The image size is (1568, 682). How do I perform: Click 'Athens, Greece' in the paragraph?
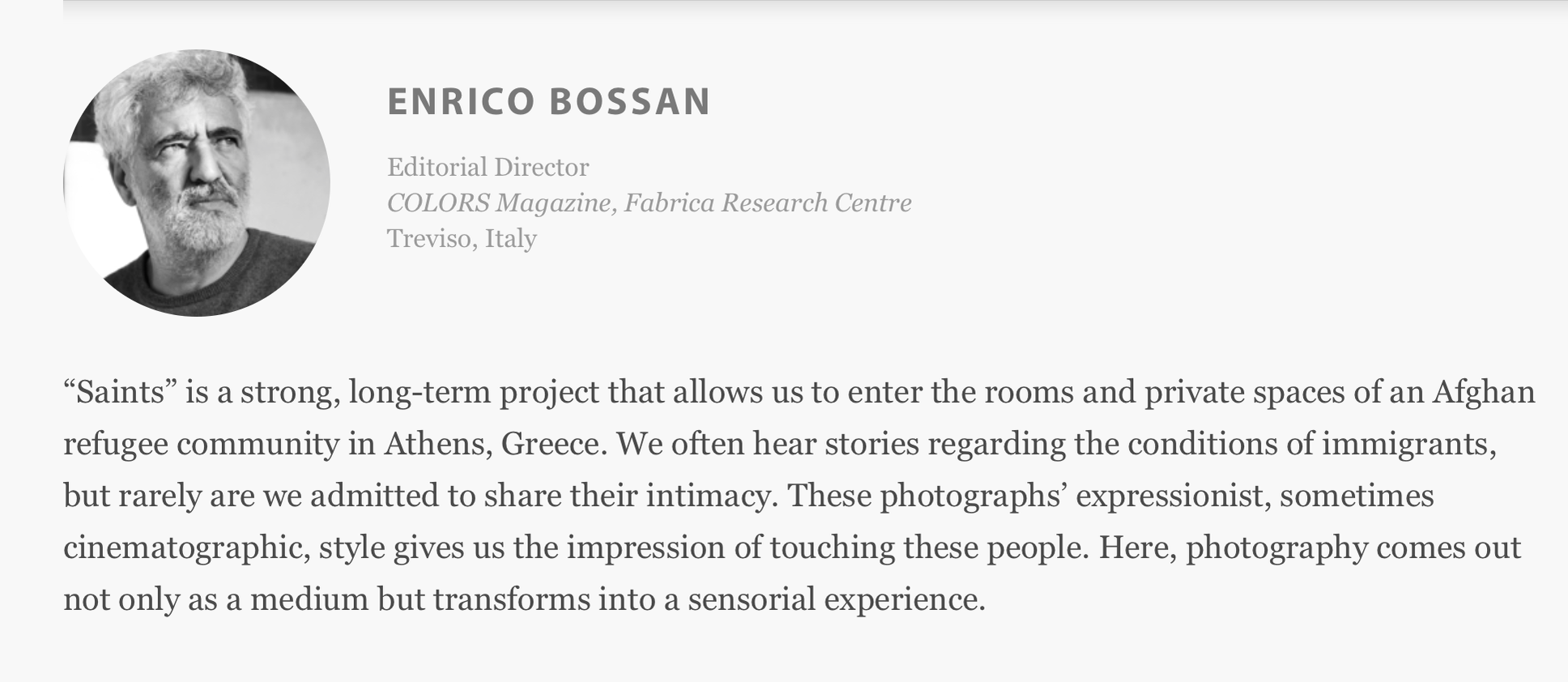[x=496, y=445]
